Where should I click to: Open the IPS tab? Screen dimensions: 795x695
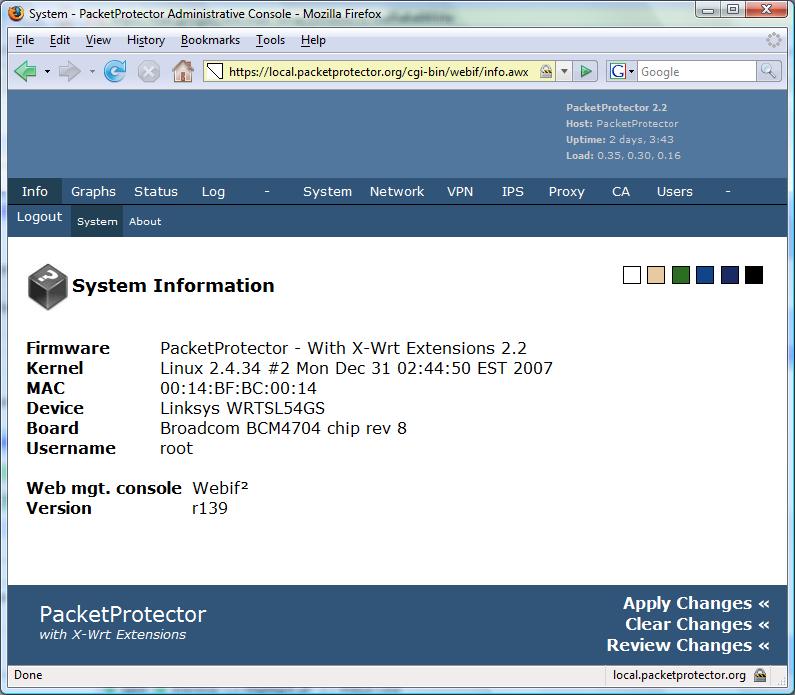513,192
